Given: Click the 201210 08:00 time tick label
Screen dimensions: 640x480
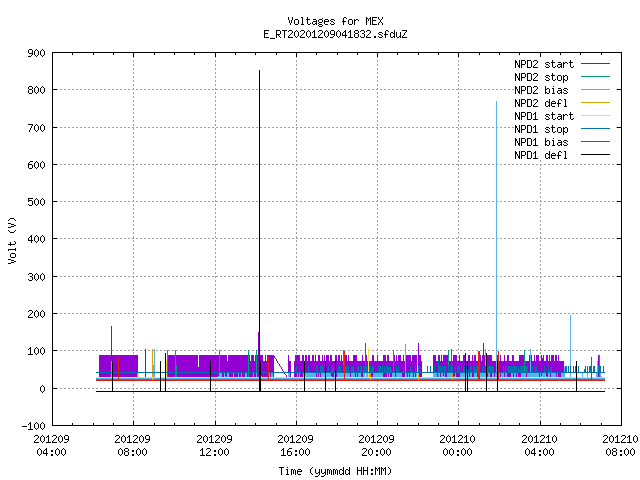Looking at the screenshot, I should tap(620, 446).
